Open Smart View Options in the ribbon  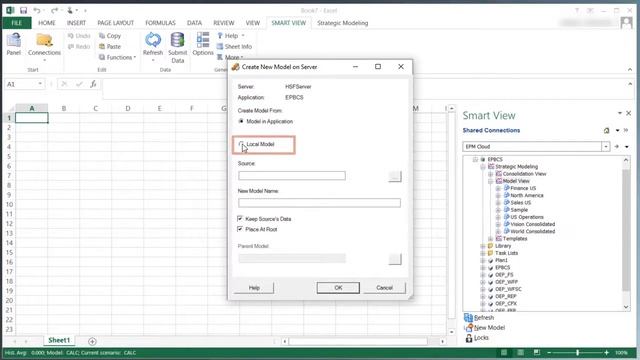pos(203,44)
